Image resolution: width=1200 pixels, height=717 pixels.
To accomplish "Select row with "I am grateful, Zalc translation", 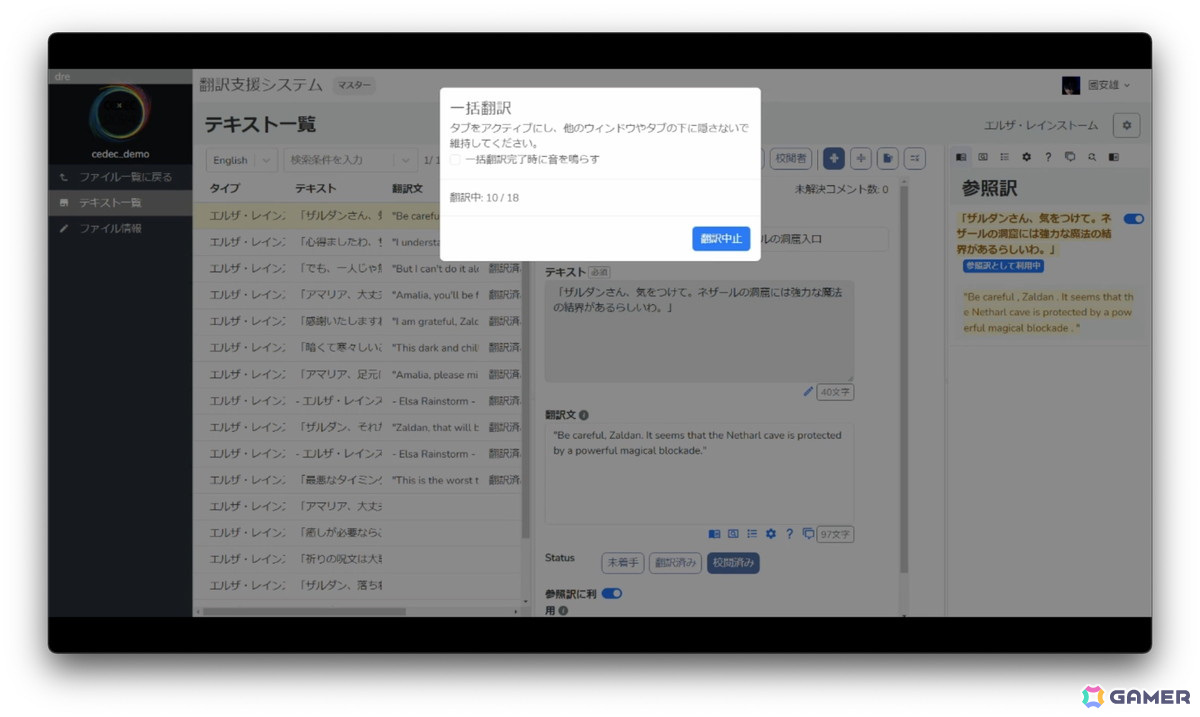I will pyautogui.click(x=358, y=321).
